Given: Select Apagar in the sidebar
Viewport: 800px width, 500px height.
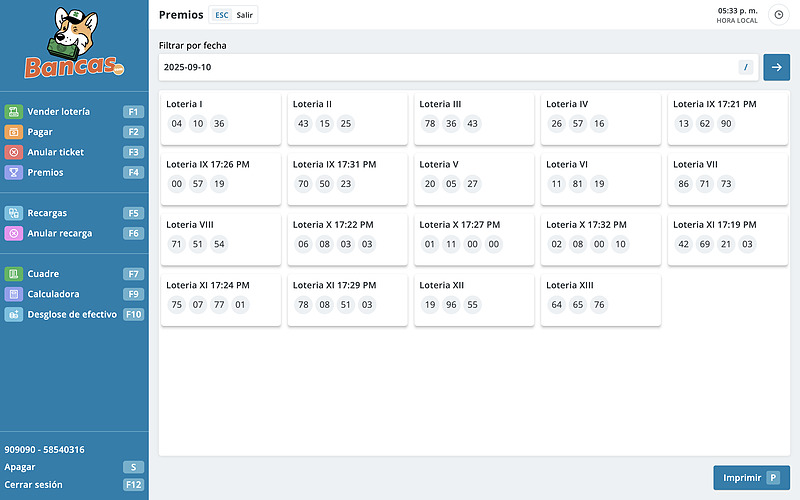Looking at the screenshot, I should click(x=20, y=467).
